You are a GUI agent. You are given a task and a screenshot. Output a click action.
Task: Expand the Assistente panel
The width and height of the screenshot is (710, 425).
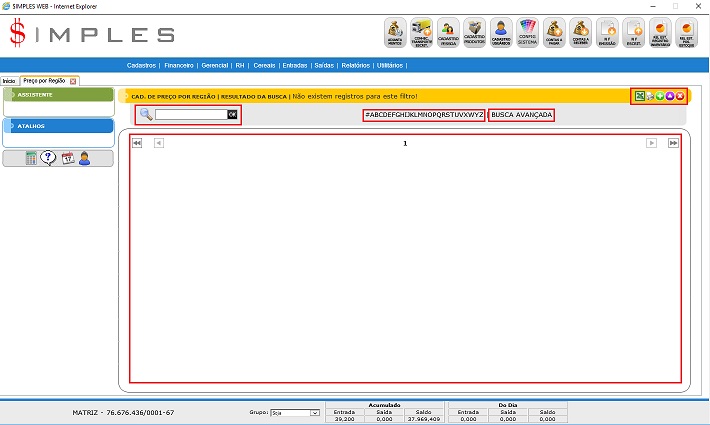(58, 95)
